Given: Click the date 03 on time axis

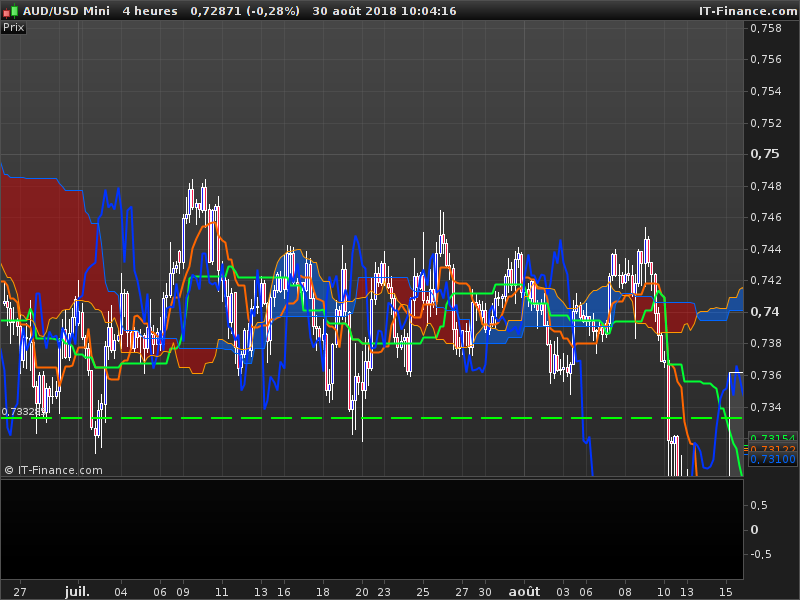Looking at the screenshot, I should 563,592.
